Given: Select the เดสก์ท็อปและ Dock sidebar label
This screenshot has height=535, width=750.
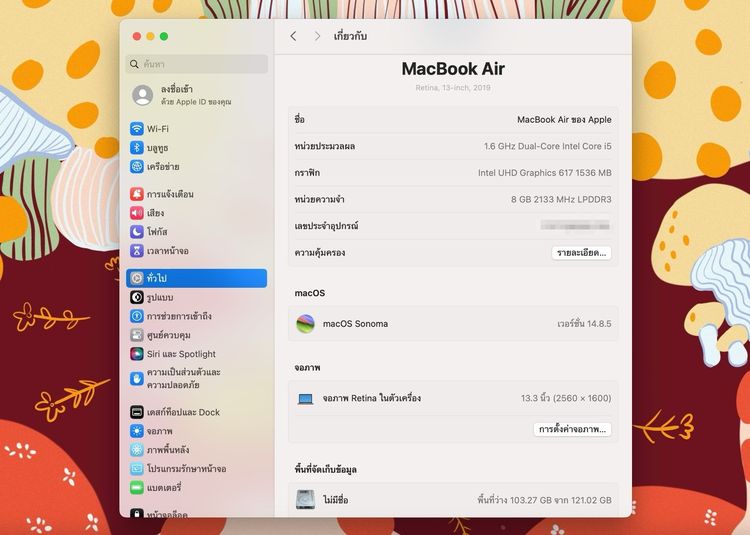Looking at the screenshot, I should click(183, 412).
